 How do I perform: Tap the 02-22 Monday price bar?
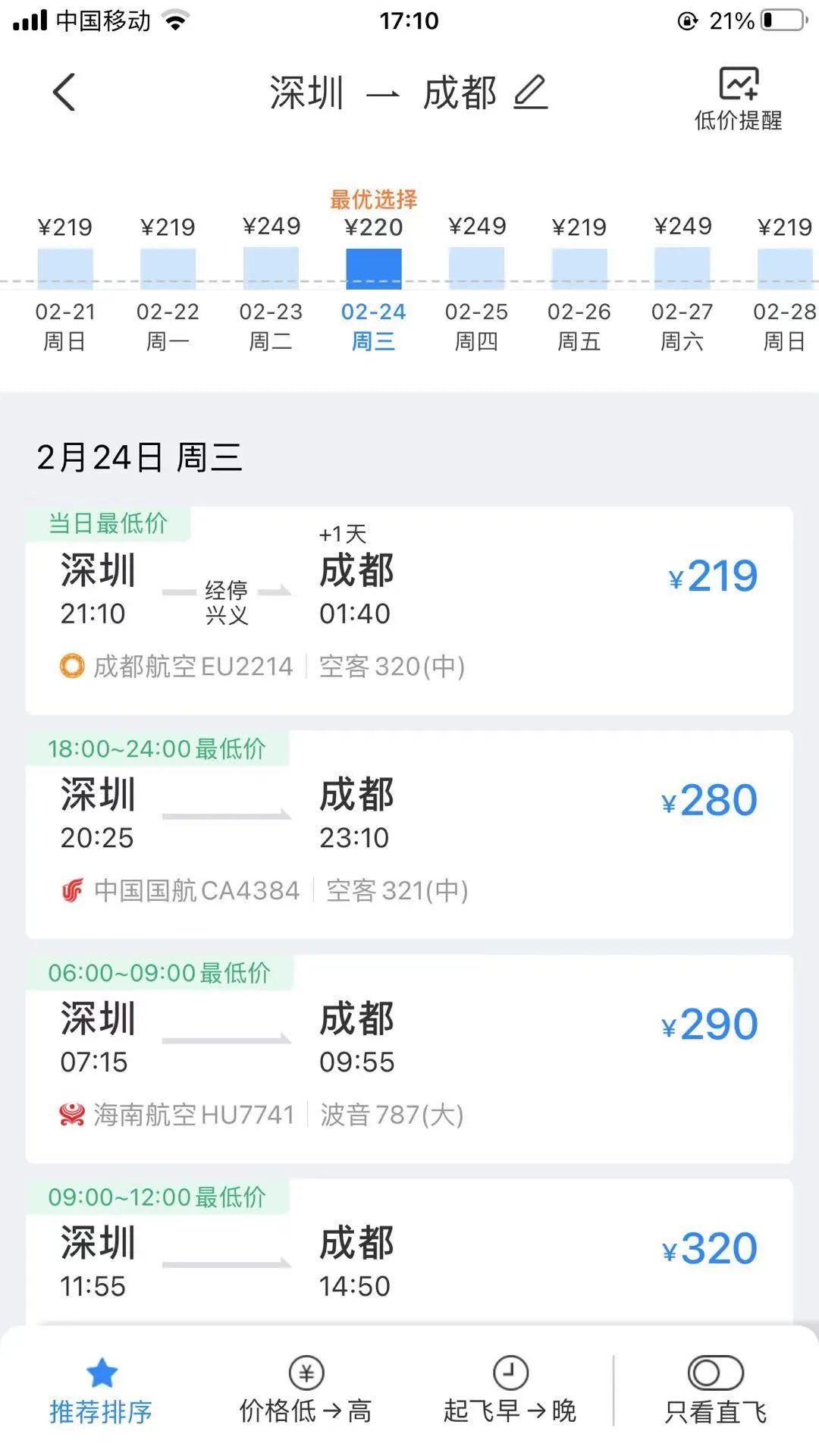[168, 268]
